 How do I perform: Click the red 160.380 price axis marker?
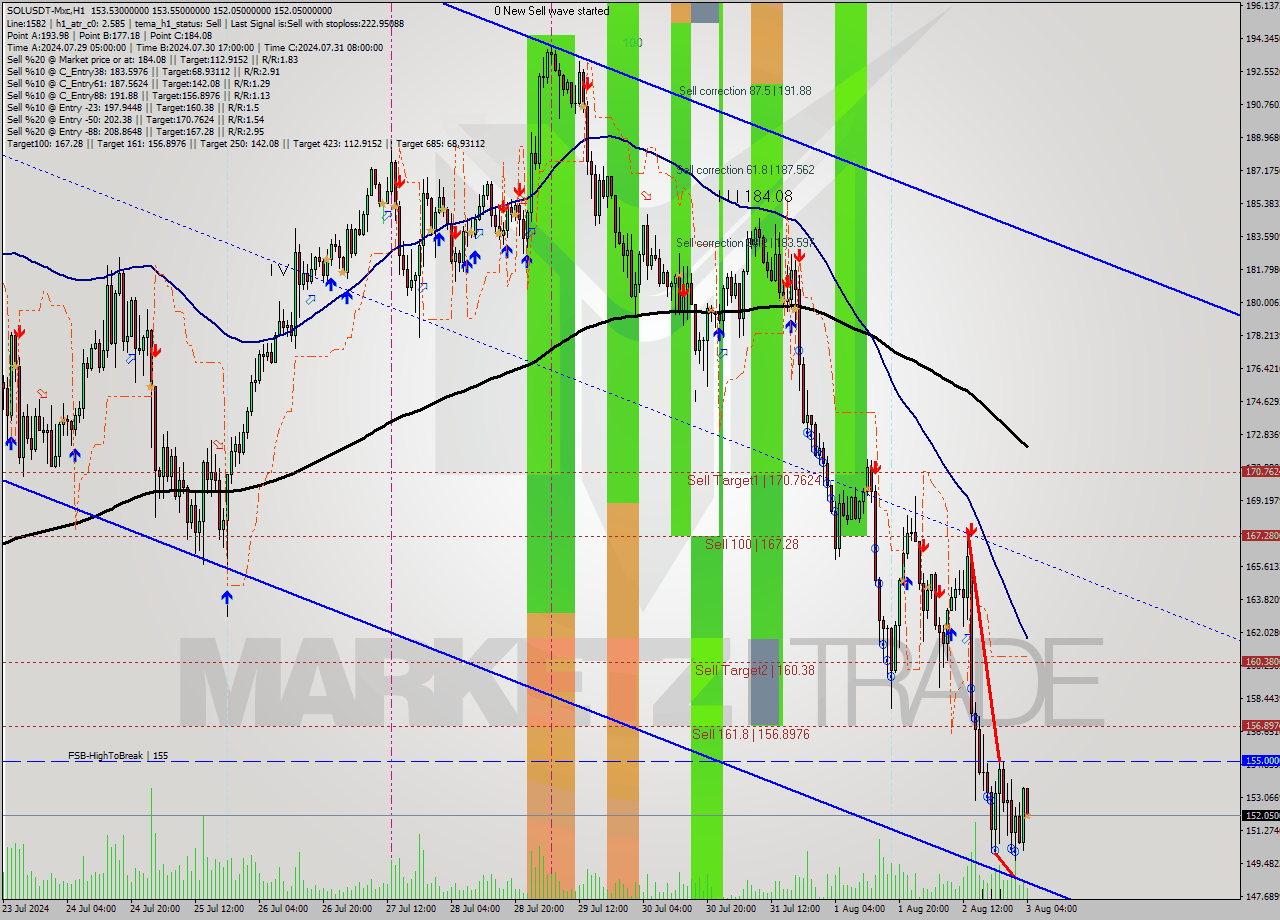pyautogui.click(x=1260, y=662)
